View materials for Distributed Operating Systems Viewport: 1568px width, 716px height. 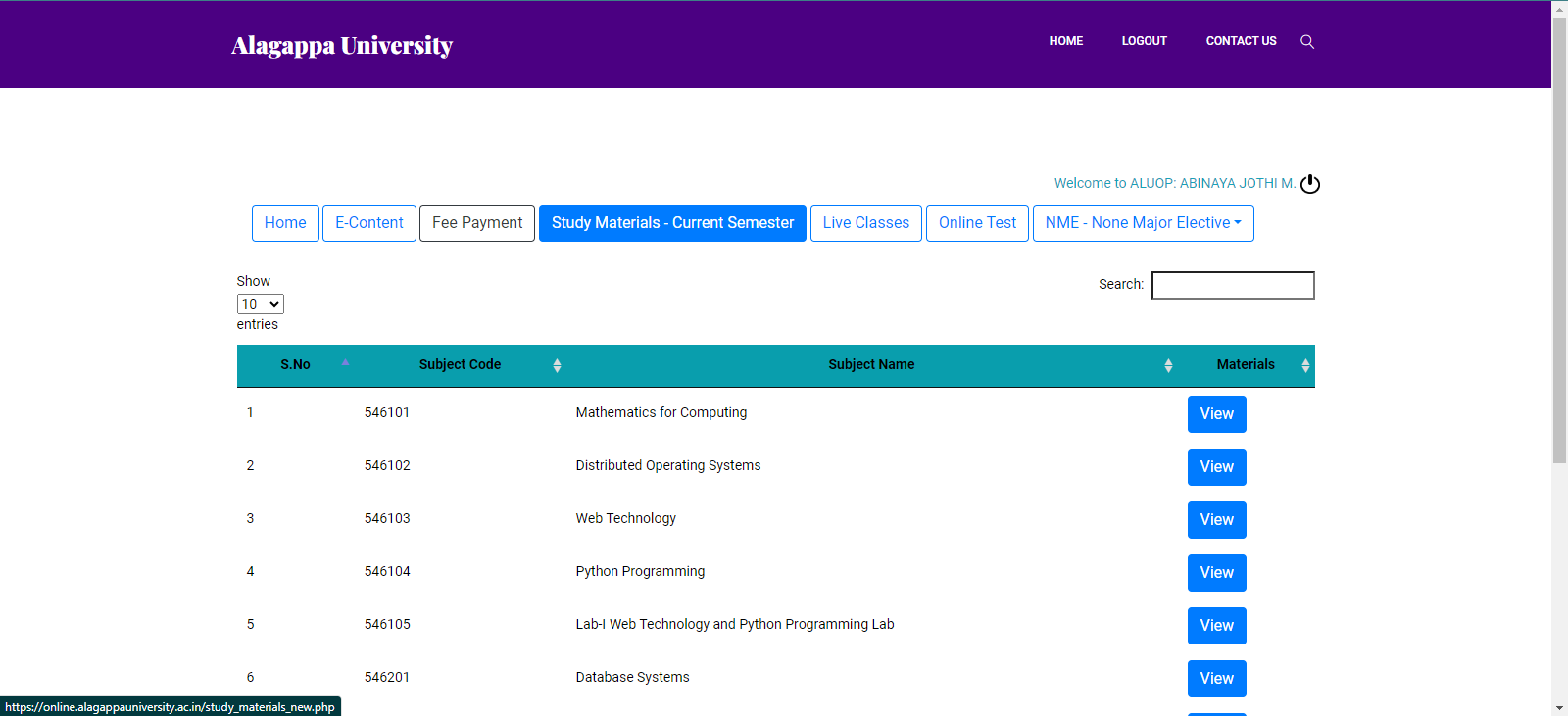point(1217,467)
